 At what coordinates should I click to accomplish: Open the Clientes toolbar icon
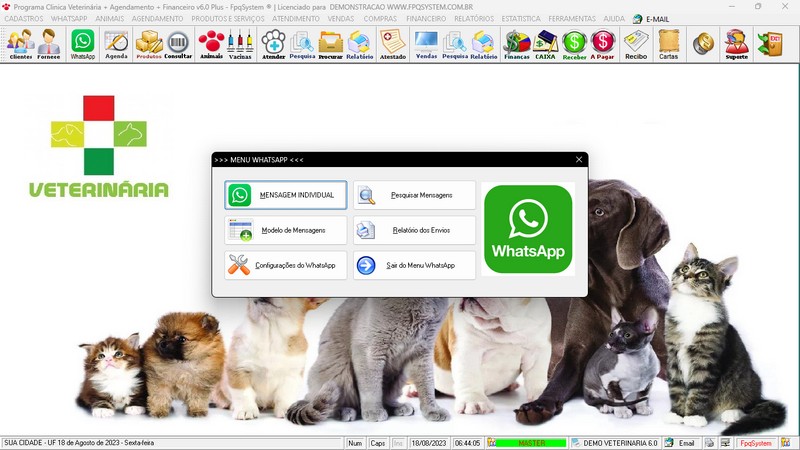pos(20,44)
